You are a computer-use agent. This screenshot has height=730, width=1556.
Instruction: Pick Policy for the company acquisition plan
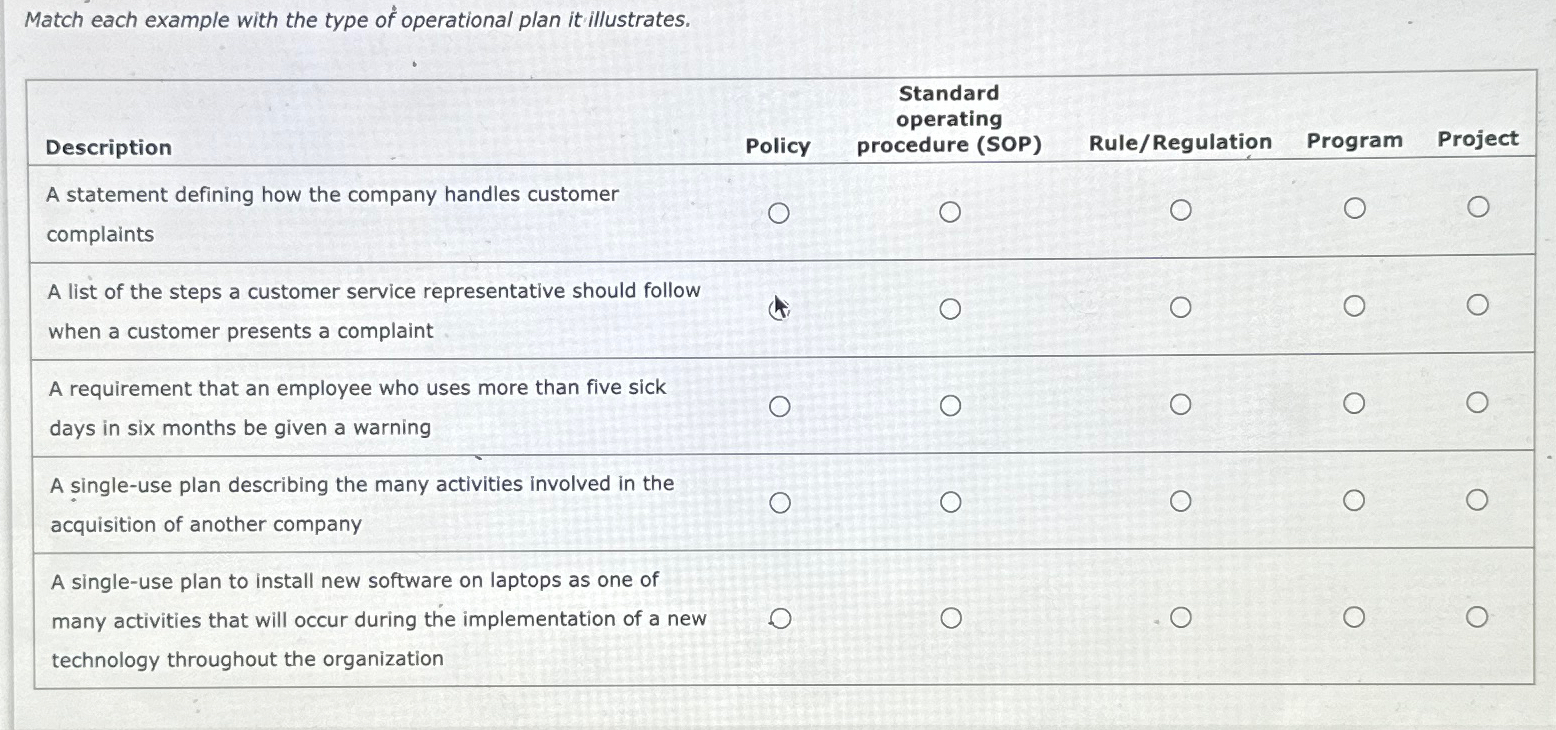pyautogui.click(x=781, y=501)
